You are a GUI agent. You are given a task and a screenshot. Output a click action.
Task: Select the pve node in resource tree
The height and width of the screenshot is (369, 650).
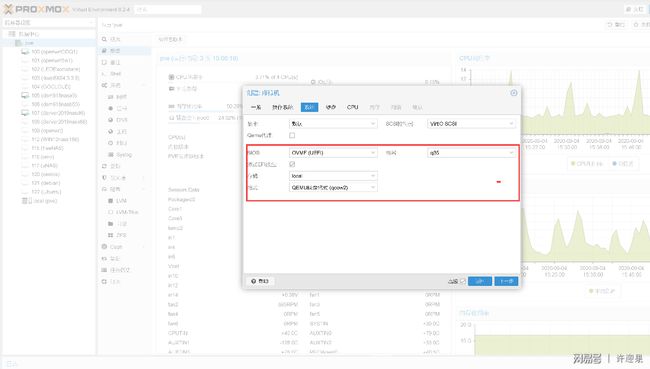coord(25,43)
